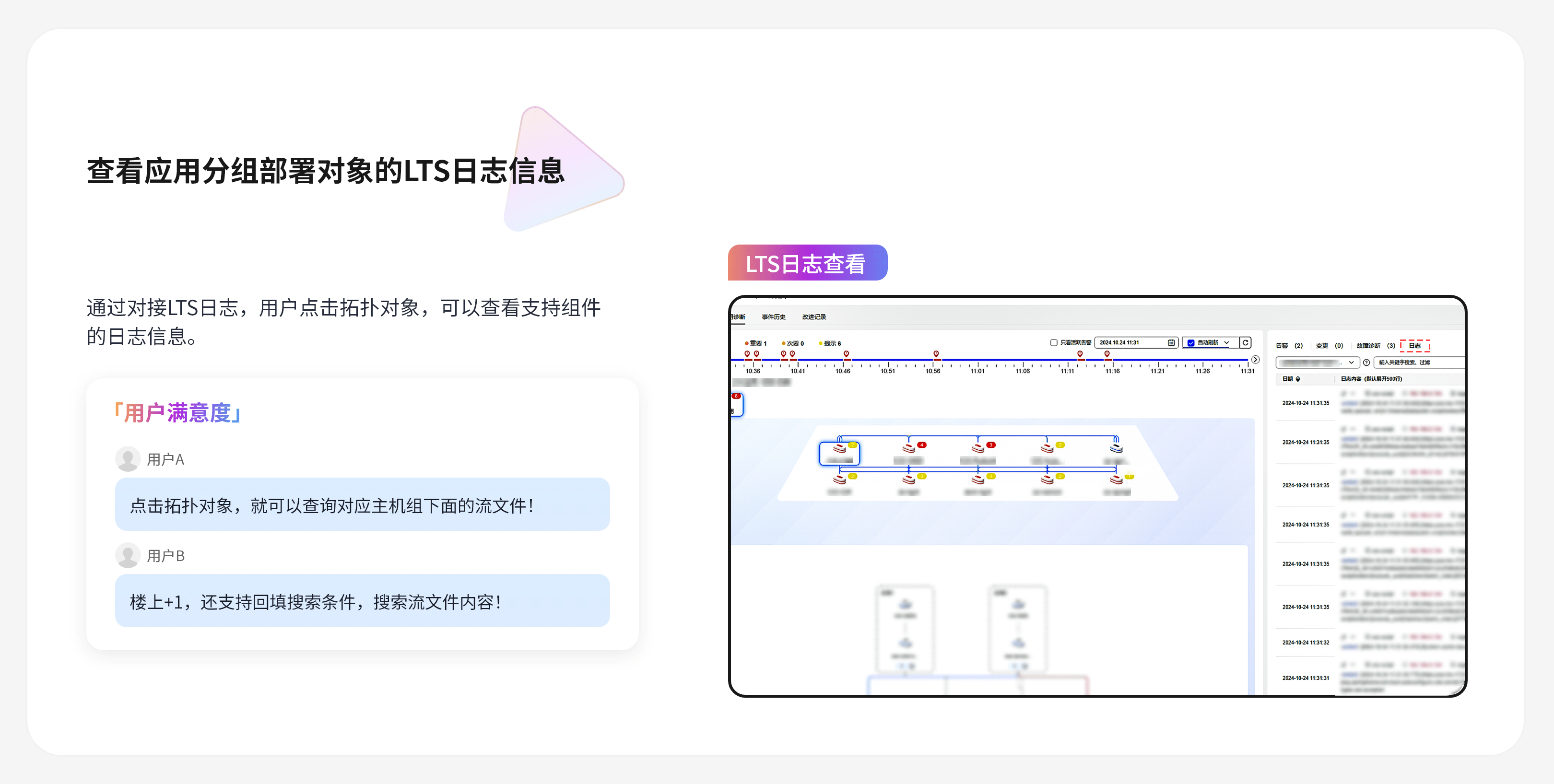Switch to the 改进记录 tab
The width and height of the screenshot is (1554, 784).
[x=814, y=316]
